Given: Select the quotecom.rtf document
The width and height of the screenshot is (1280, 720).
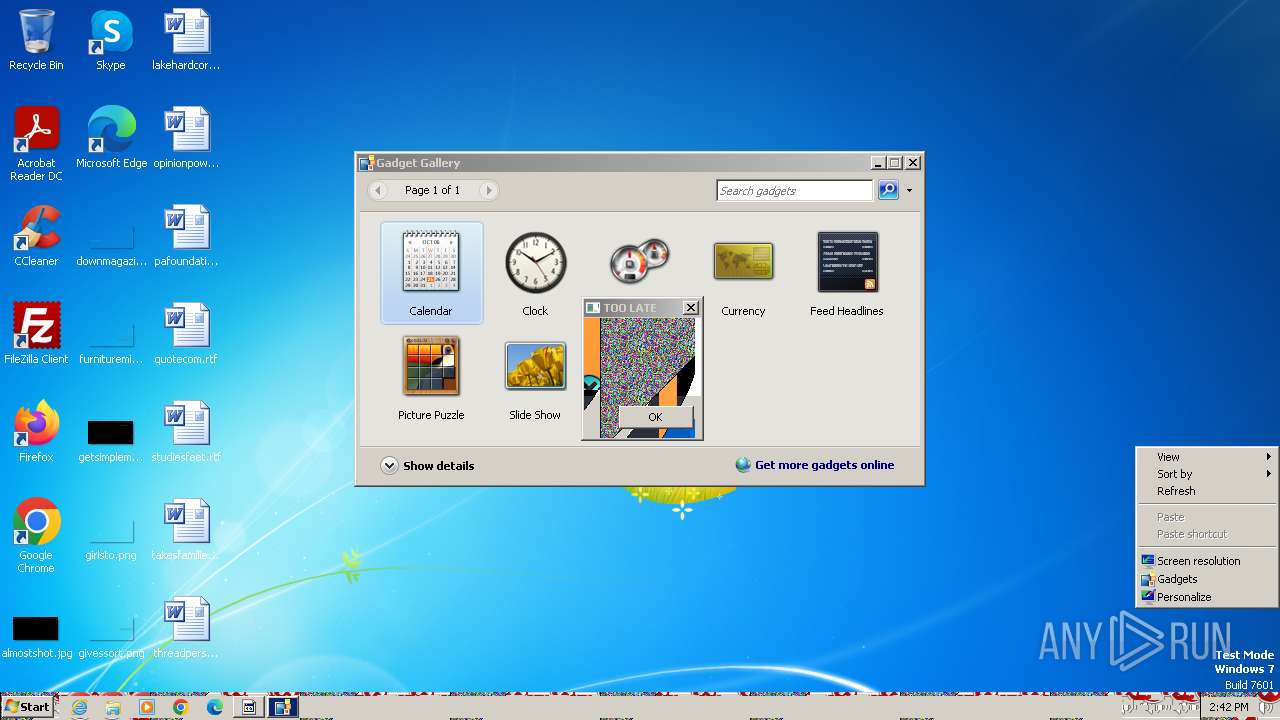Looking at the screenshot, I should 186,334.
